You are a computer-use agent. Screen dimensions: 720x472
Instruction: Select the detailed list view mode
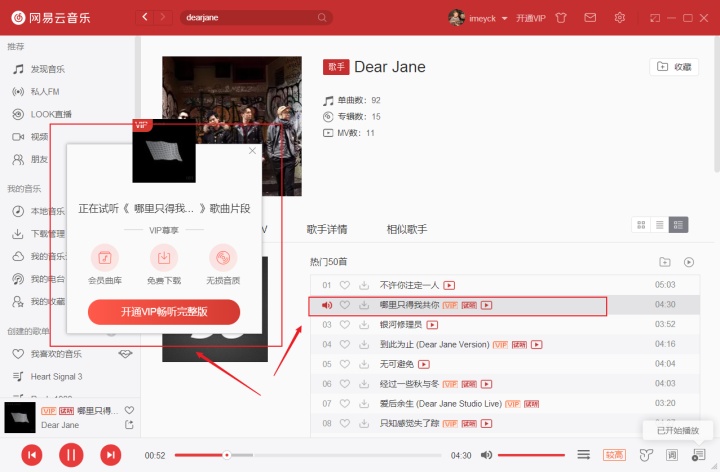(679, 225)
